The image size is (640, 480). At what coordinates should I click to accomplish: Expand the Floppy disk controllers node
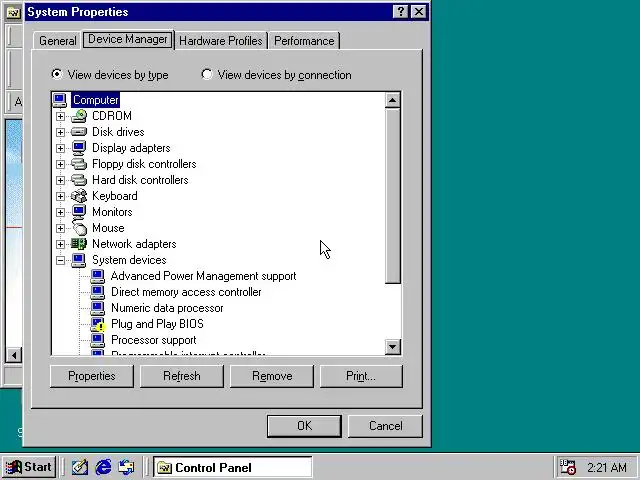click(x=60, y=164)
